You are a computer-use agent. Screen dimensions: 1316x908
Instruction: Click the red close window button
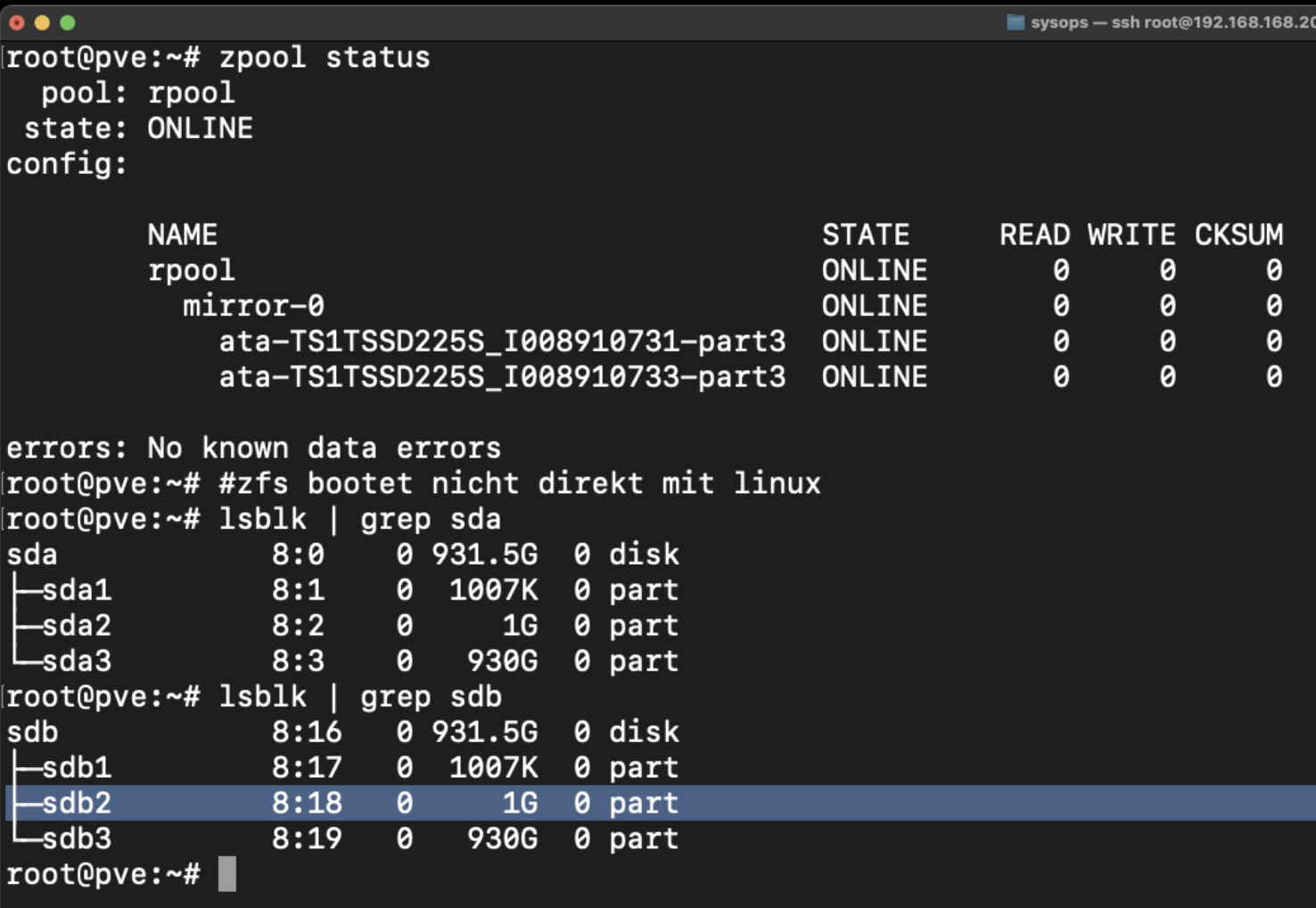[x=17, y=22]
